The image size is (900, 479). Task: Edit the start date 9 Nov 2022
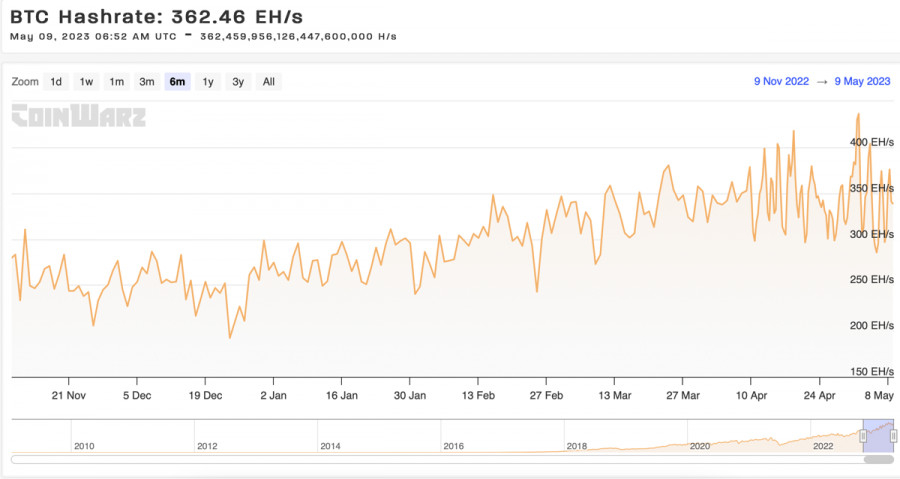pyautogui.click(x=781, y=81)
